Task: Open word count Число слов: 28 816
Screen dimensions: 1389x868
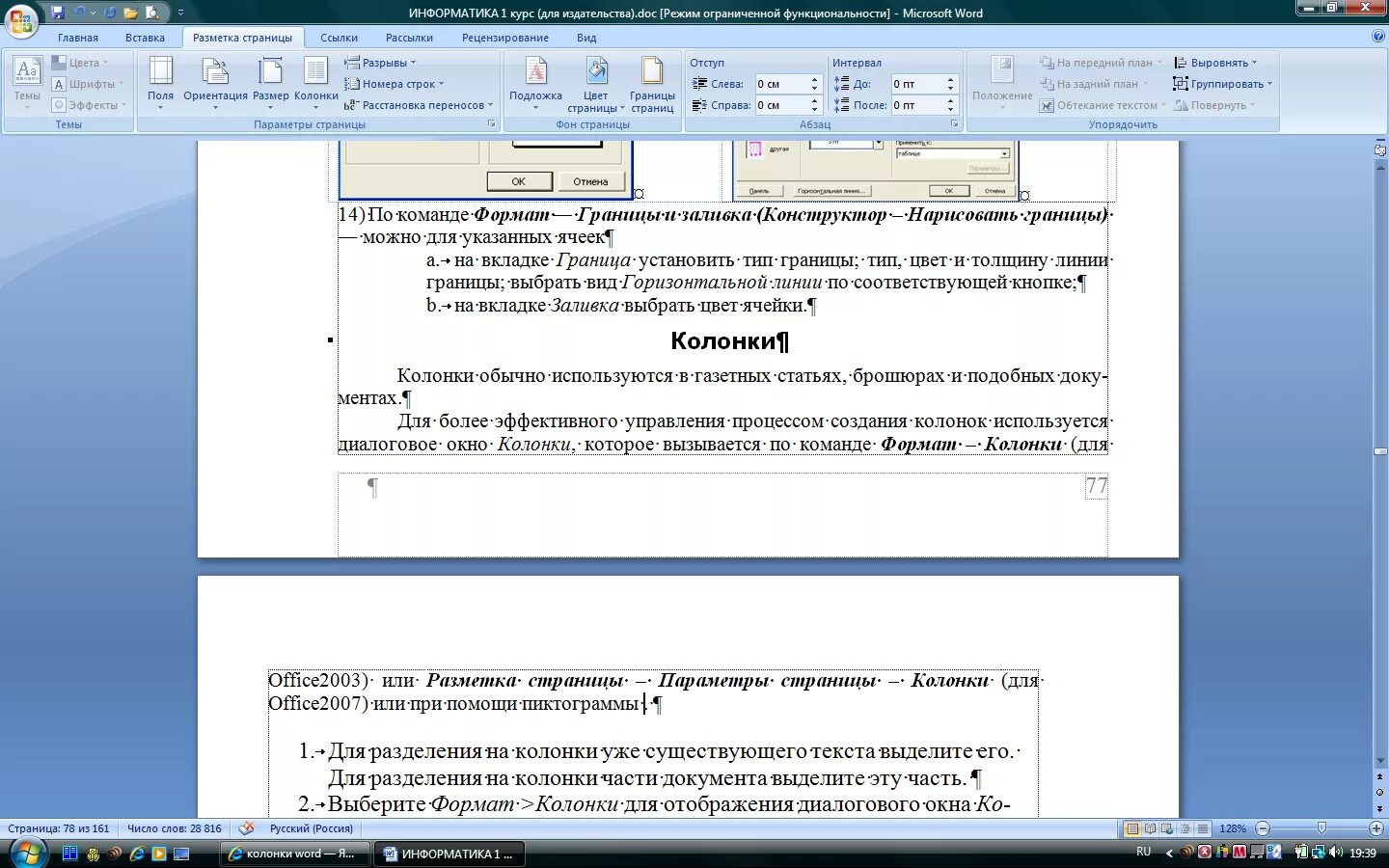Action: (x=175, y=828)
